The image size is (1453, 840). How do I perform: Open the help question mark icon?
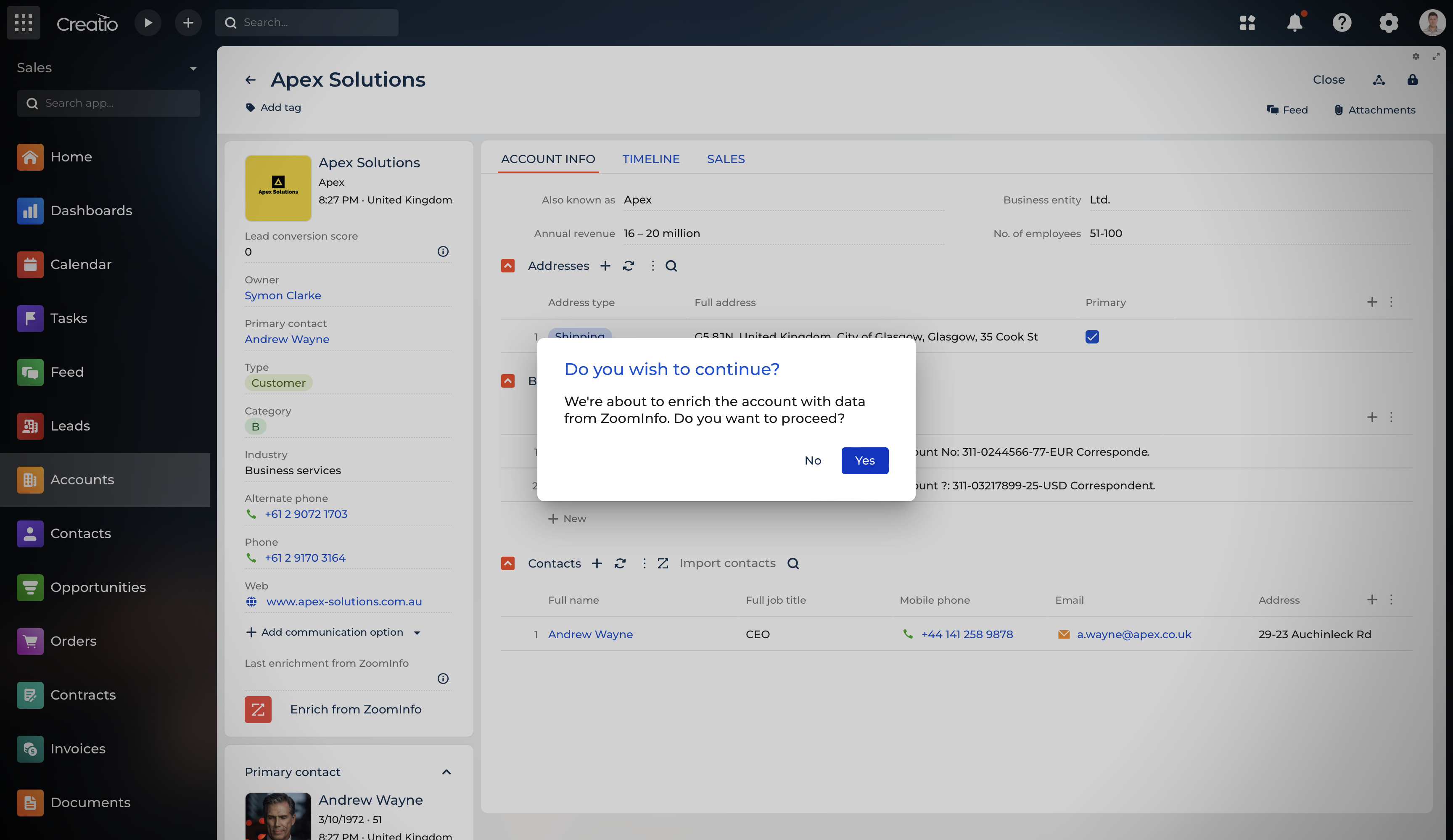click(1342, 22)
